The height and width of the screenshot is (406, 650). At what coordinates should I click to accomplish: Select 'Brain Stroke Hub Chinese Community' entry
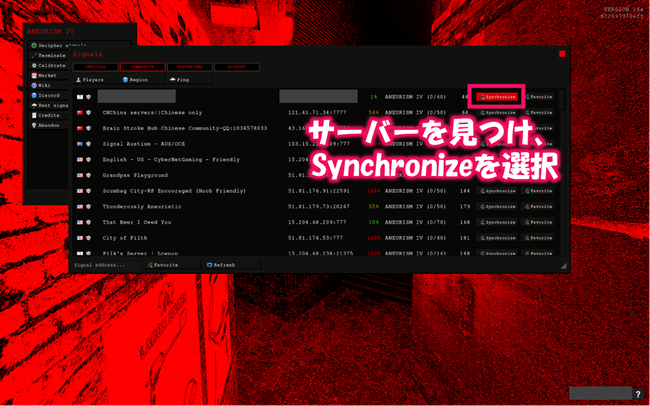click(x=185, y=128)
